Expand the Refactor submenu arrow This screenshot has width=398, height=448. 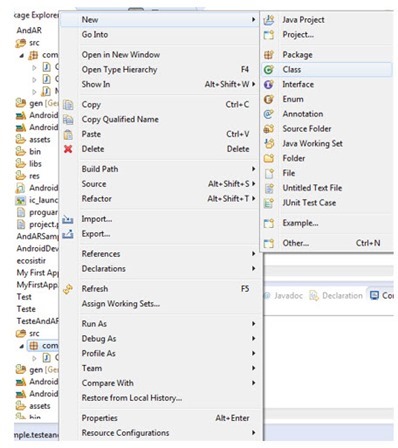[x=253, y=199]
